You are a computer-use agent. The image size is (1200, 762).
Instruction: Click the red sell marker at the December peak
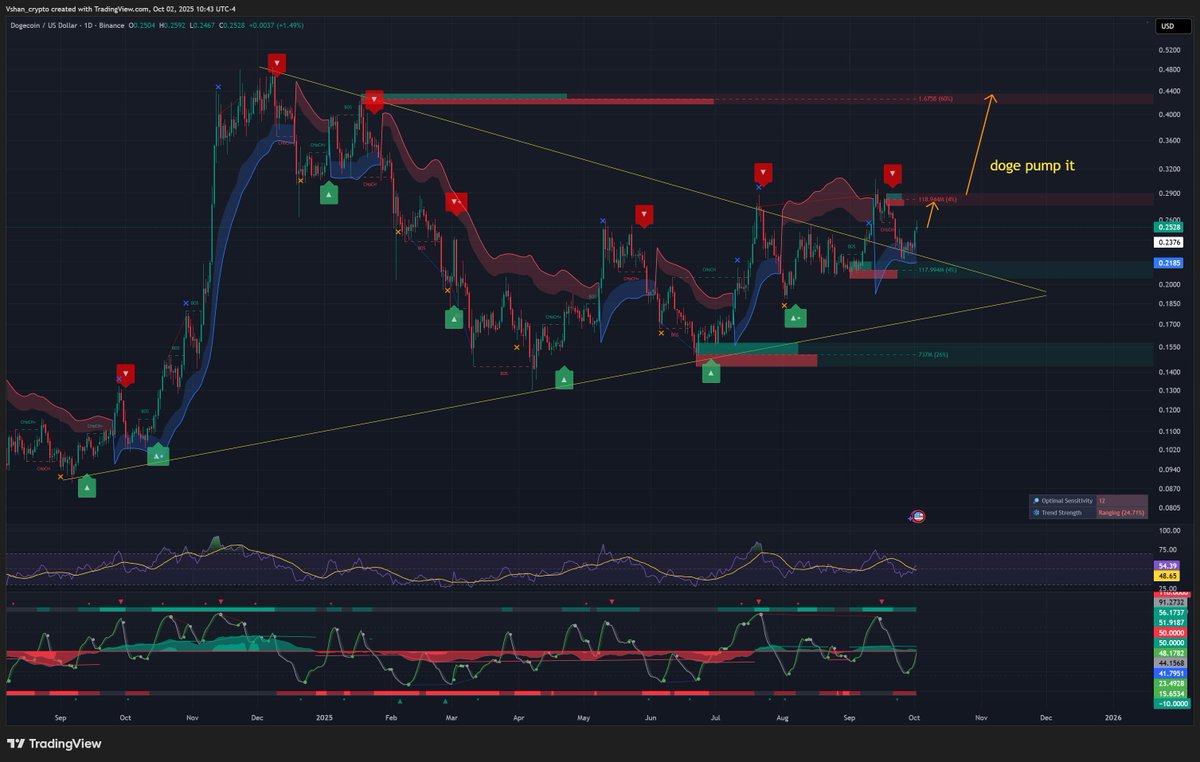pyautogui.click(x=277, y=64)
